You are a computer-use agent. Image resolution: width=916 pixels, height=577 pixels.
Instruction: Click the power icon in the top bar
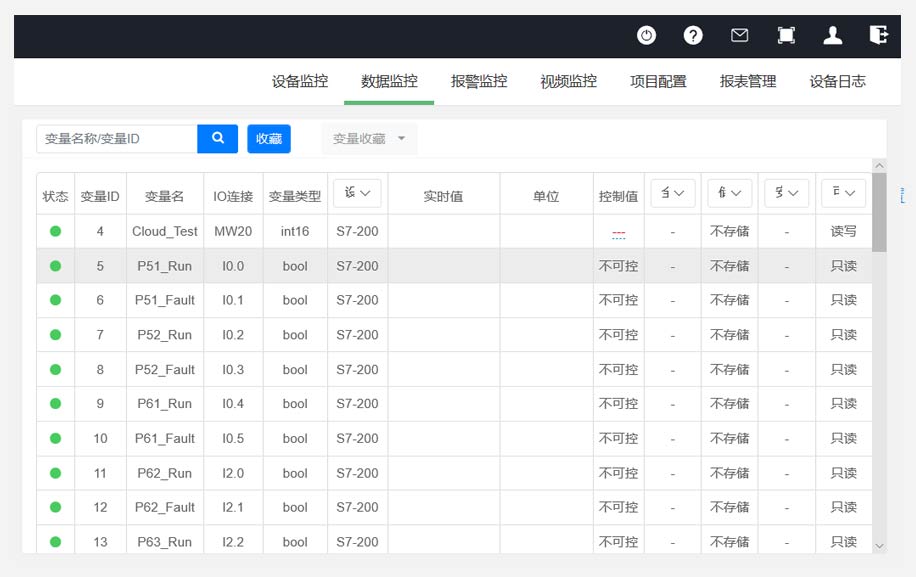pos(646,36)
